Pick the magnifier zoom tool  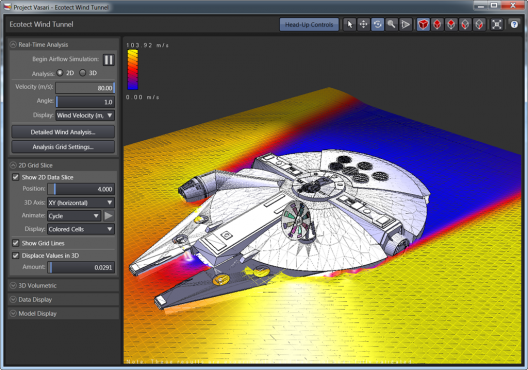391,24
